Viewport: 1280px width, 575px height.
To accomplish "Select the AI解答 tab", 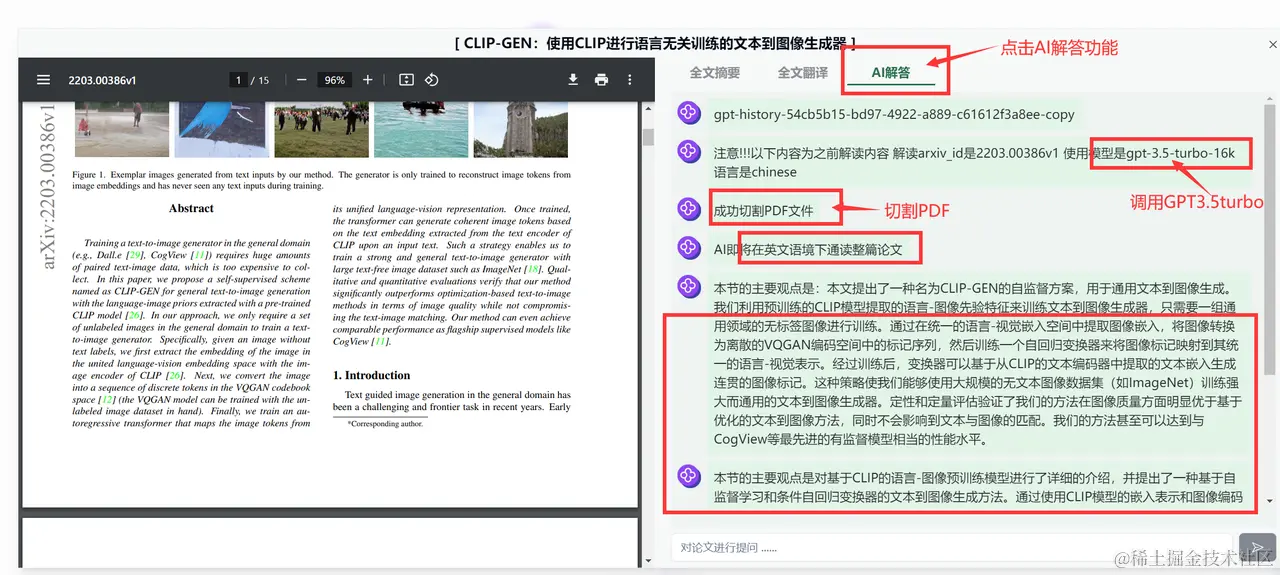I will point(891,72).
